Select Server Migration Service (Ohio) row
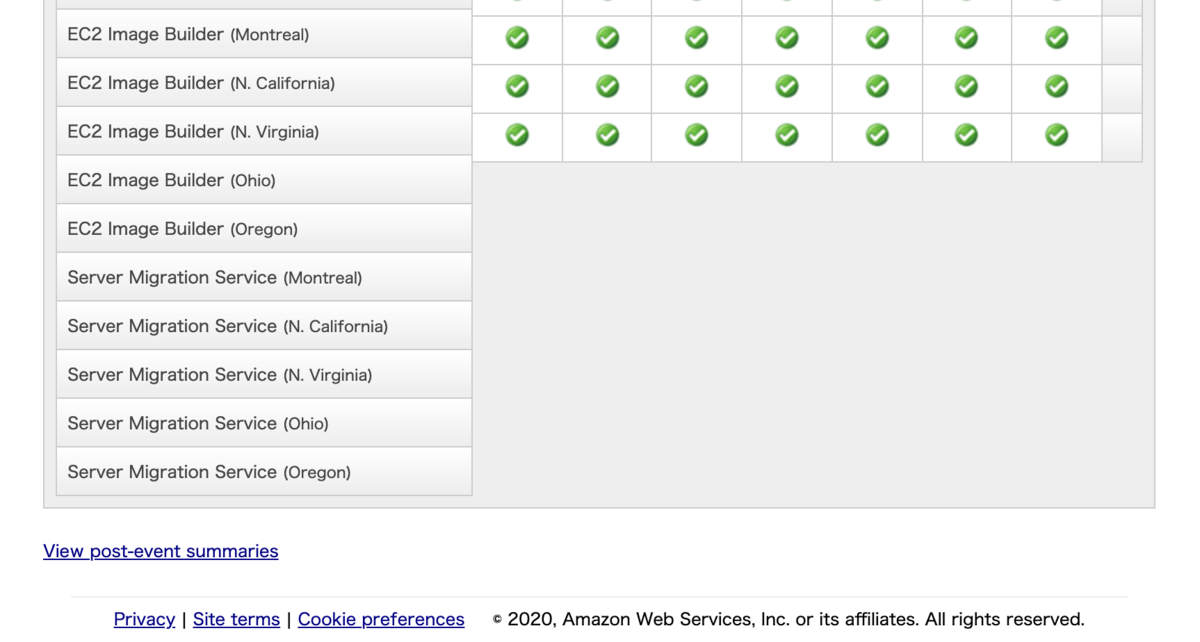This screenshot has width=1200, height=642. (264, 423)
